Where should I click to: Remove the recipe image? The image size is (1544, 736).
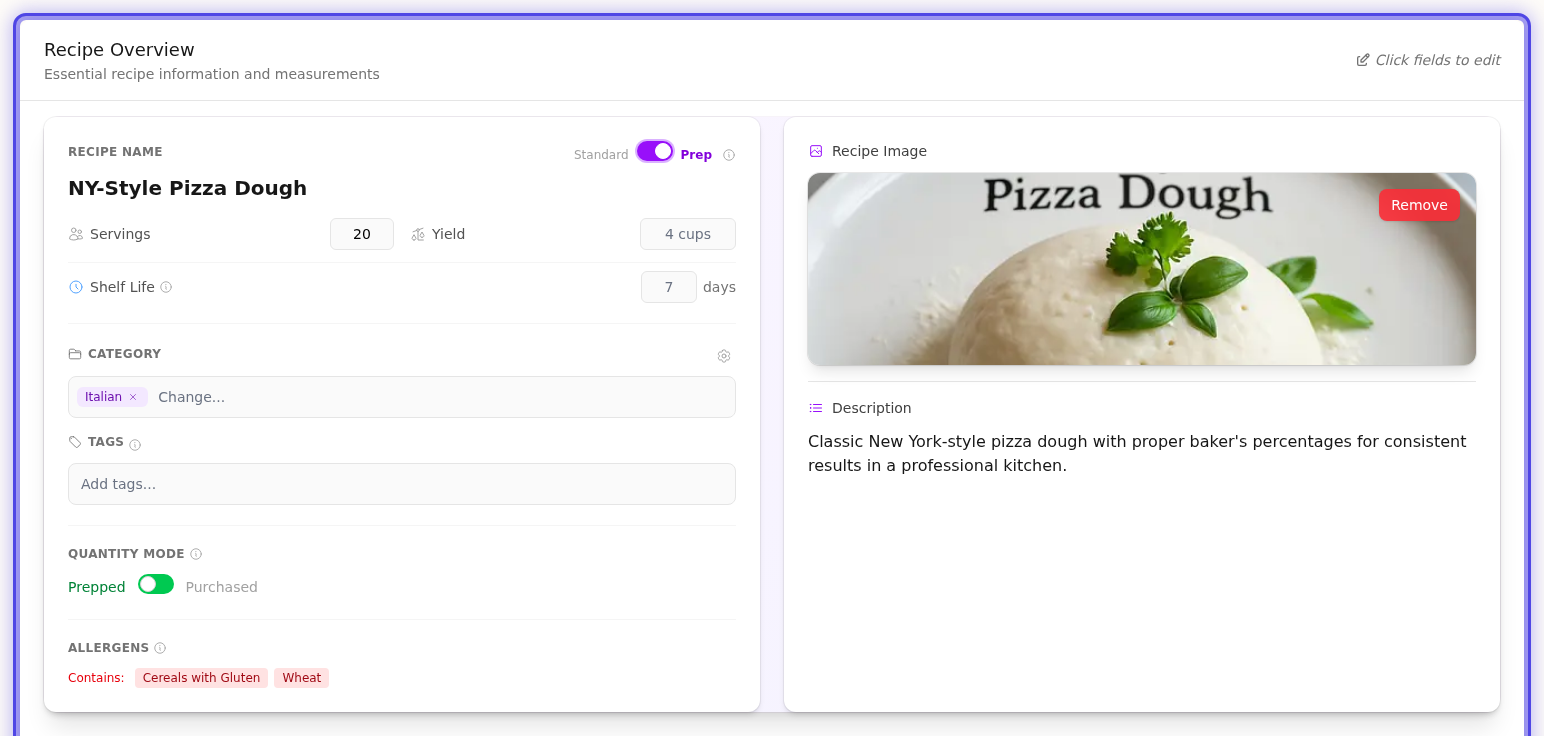pyautogui.click(x=1419, y=205)
